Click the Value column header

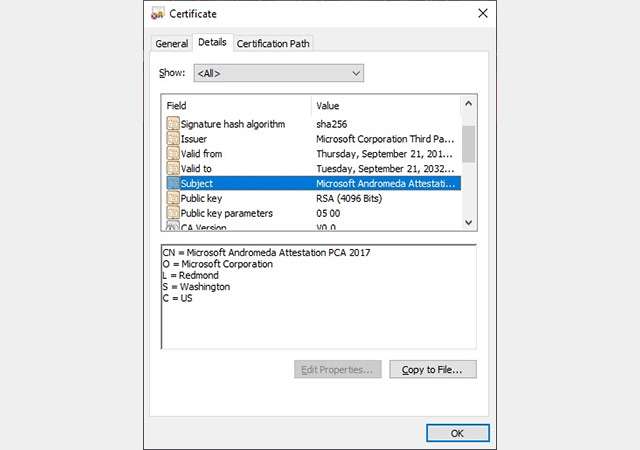tap(385, 105)
